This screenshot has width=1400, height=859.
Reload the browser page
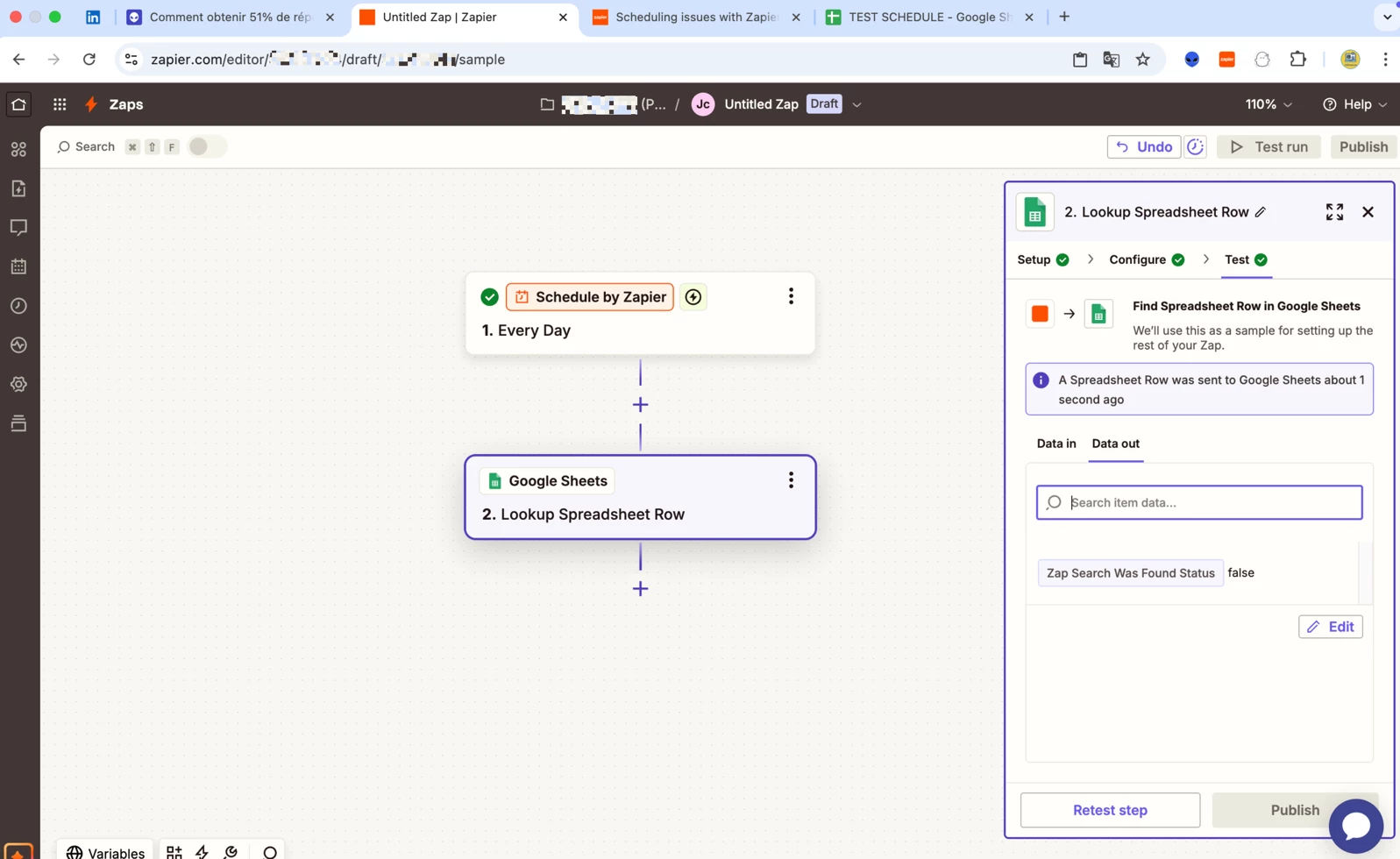[89, 60]
